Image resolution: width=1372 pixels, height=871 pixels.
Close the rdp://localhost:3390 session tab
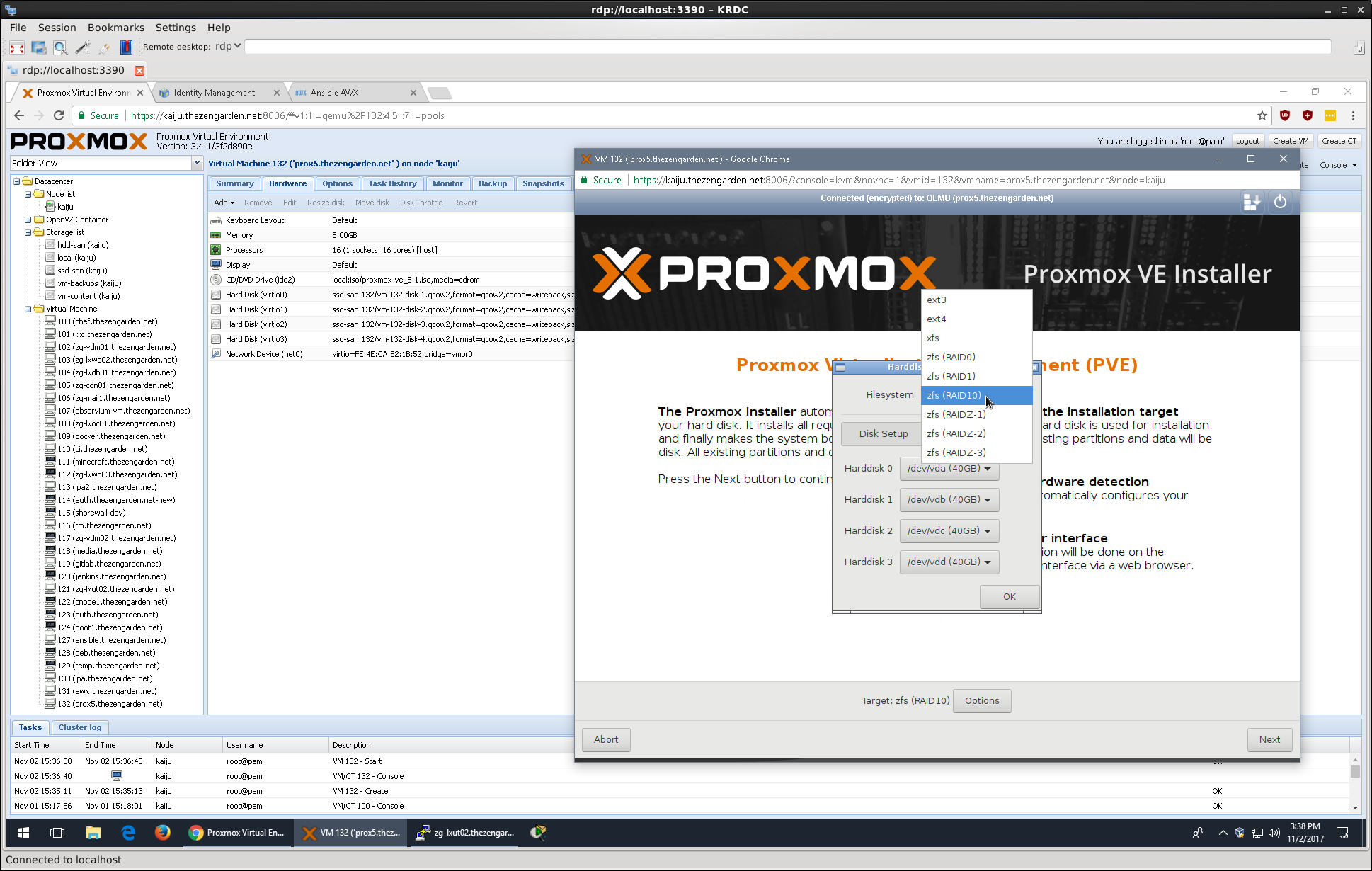coord(139,70)
